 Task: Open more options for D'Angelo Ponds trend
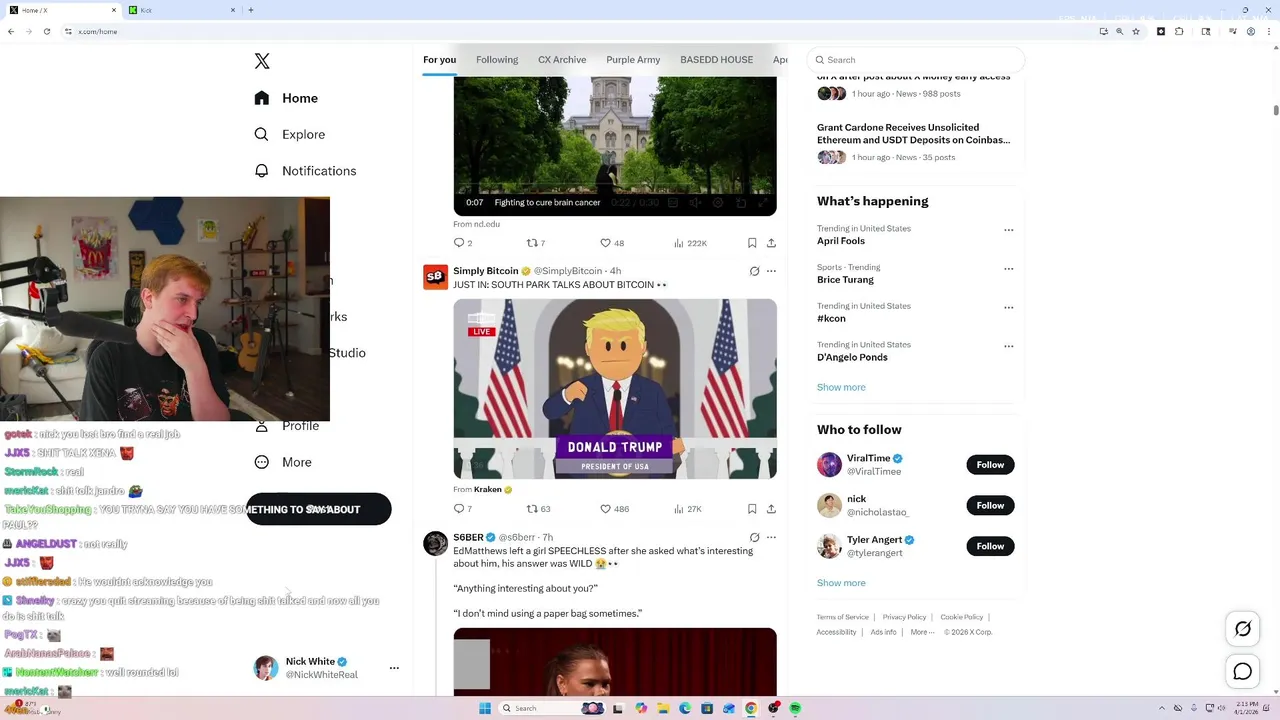click(x=1008, y=347)
